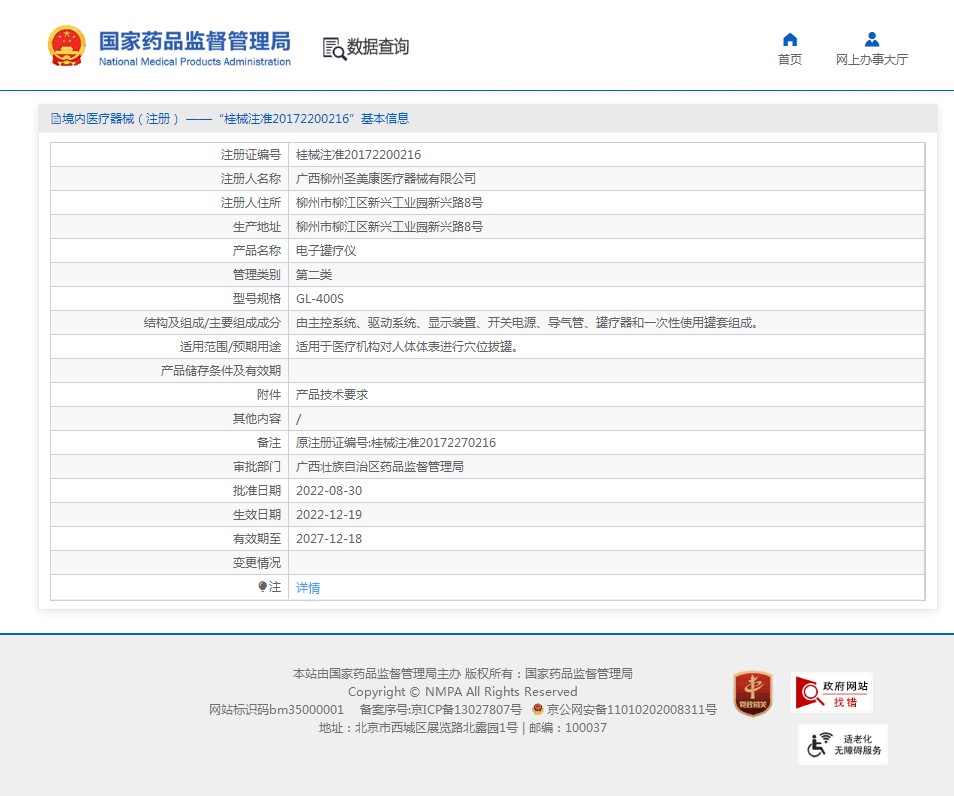Image resolution: width=954 pixels, height=796 pixels.
Task: Click the document icon beside 境内医疗器械
Action: (56, 119)
